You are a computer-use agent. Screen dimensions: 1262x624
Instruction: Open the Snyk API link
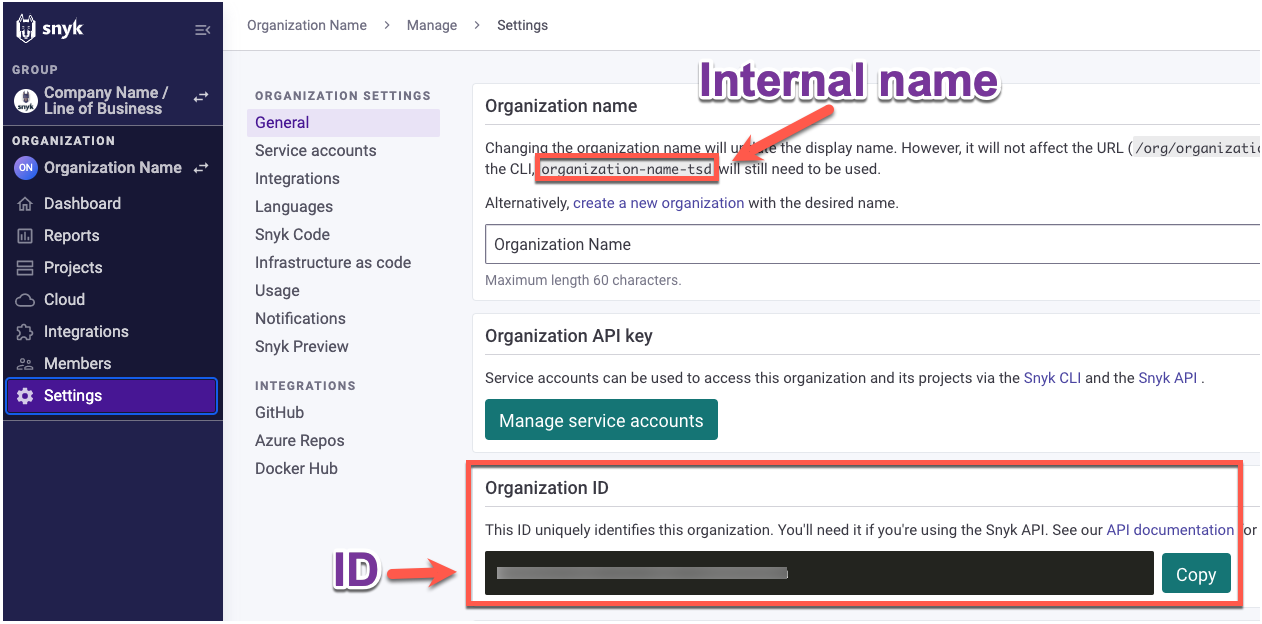pyautogui.click(x=1168, y=378)
